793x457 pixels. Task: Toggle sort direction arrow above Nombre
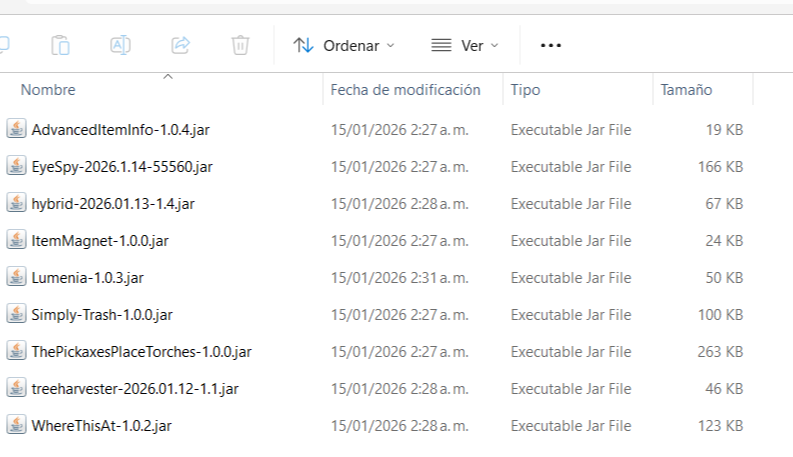(167, 77)
